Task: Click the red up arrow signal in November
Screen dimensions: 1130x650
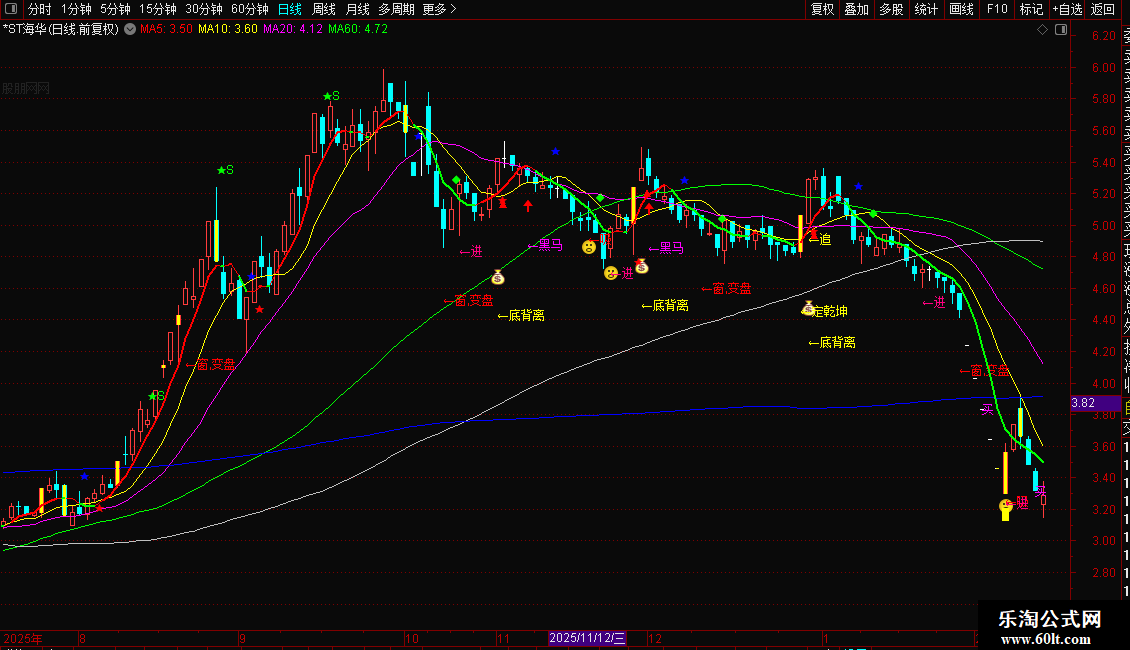Action: pos(528,205)
